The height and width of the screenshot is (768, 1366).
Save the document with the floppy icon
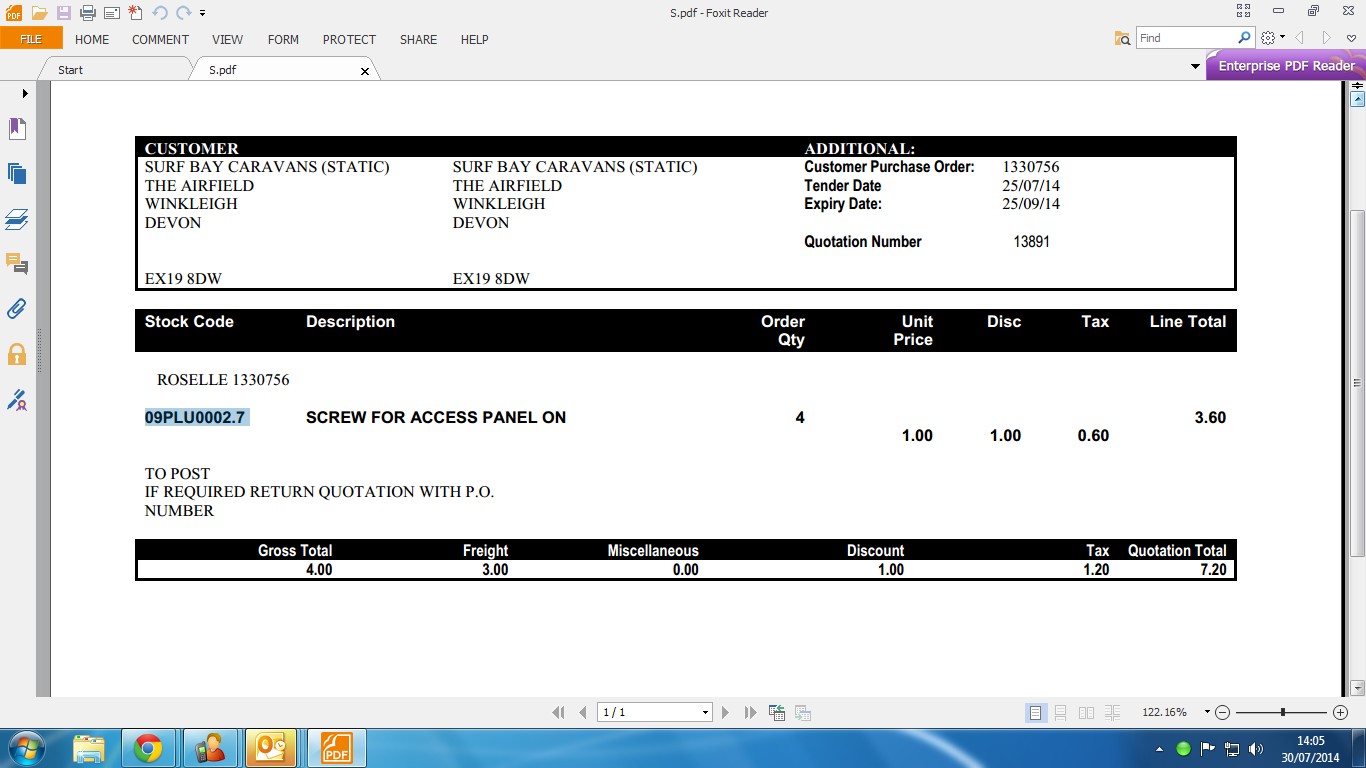(x=64, y=13)
